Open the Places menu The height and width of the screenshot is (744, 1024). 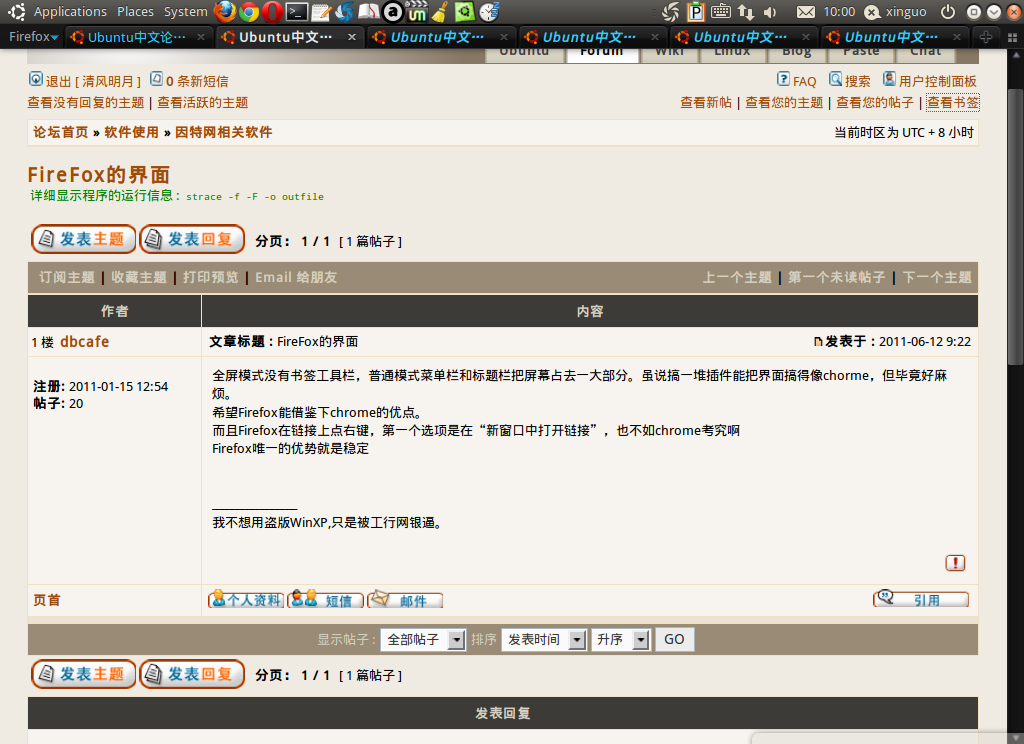(136, 12)
